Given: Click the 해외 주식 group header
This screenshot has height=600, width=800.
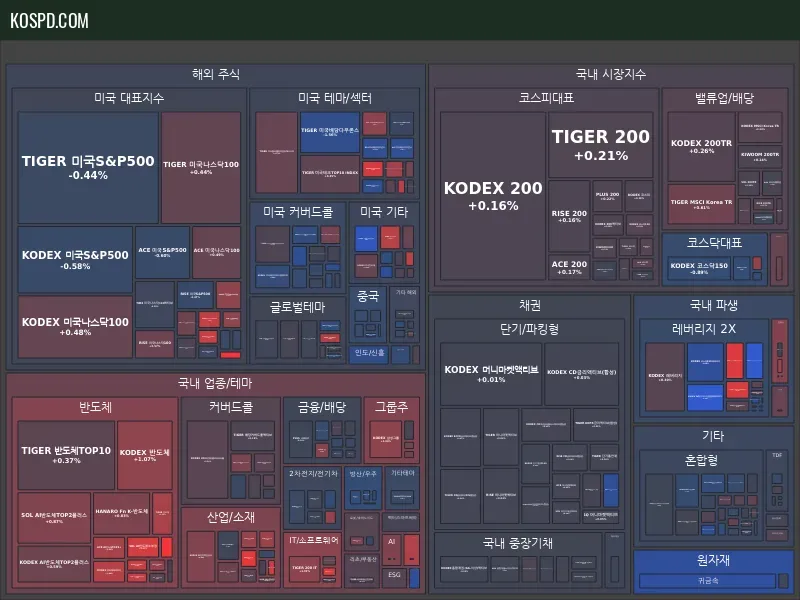Looking at the screenshot, I should (x=216, y=74).
